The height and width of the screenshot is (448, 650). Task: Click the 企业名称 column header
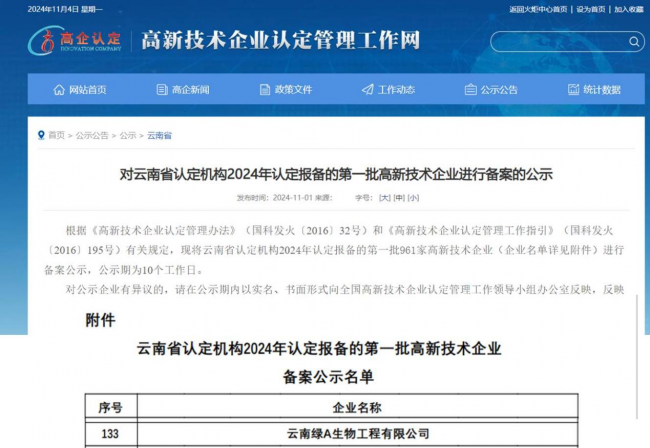357,407
